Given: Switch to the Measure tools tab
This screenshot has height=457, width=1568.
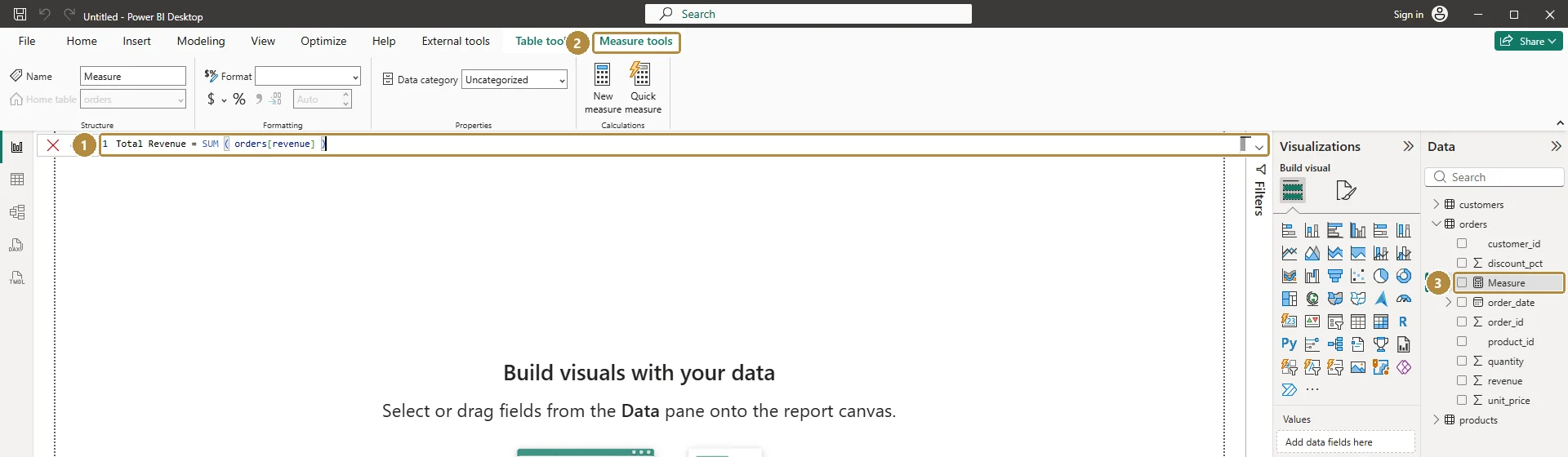Looking at the screenshot, I should coord(636,42).
